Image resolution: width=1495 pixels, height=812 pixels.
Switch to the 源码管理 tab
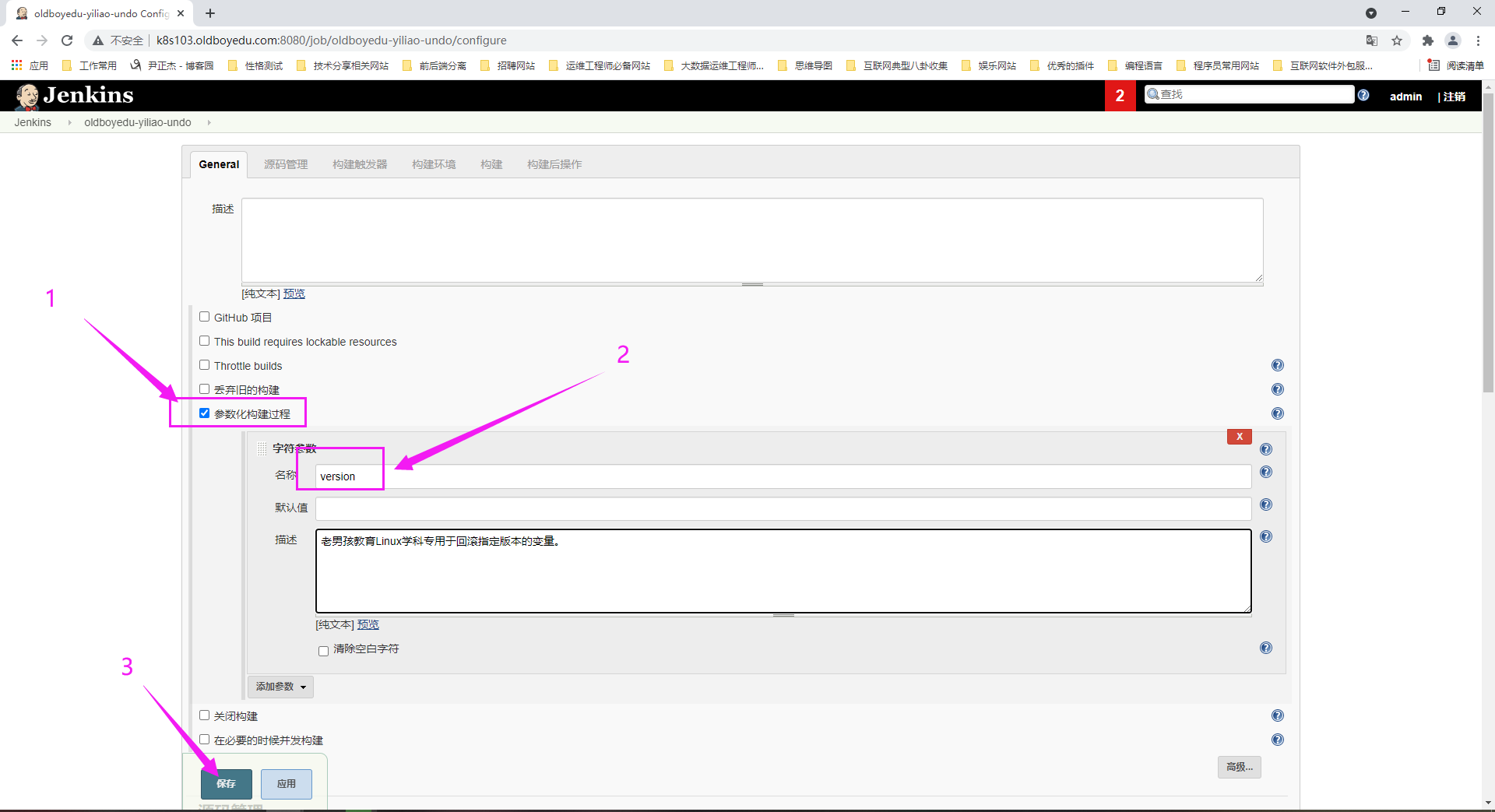pos(286,164)
